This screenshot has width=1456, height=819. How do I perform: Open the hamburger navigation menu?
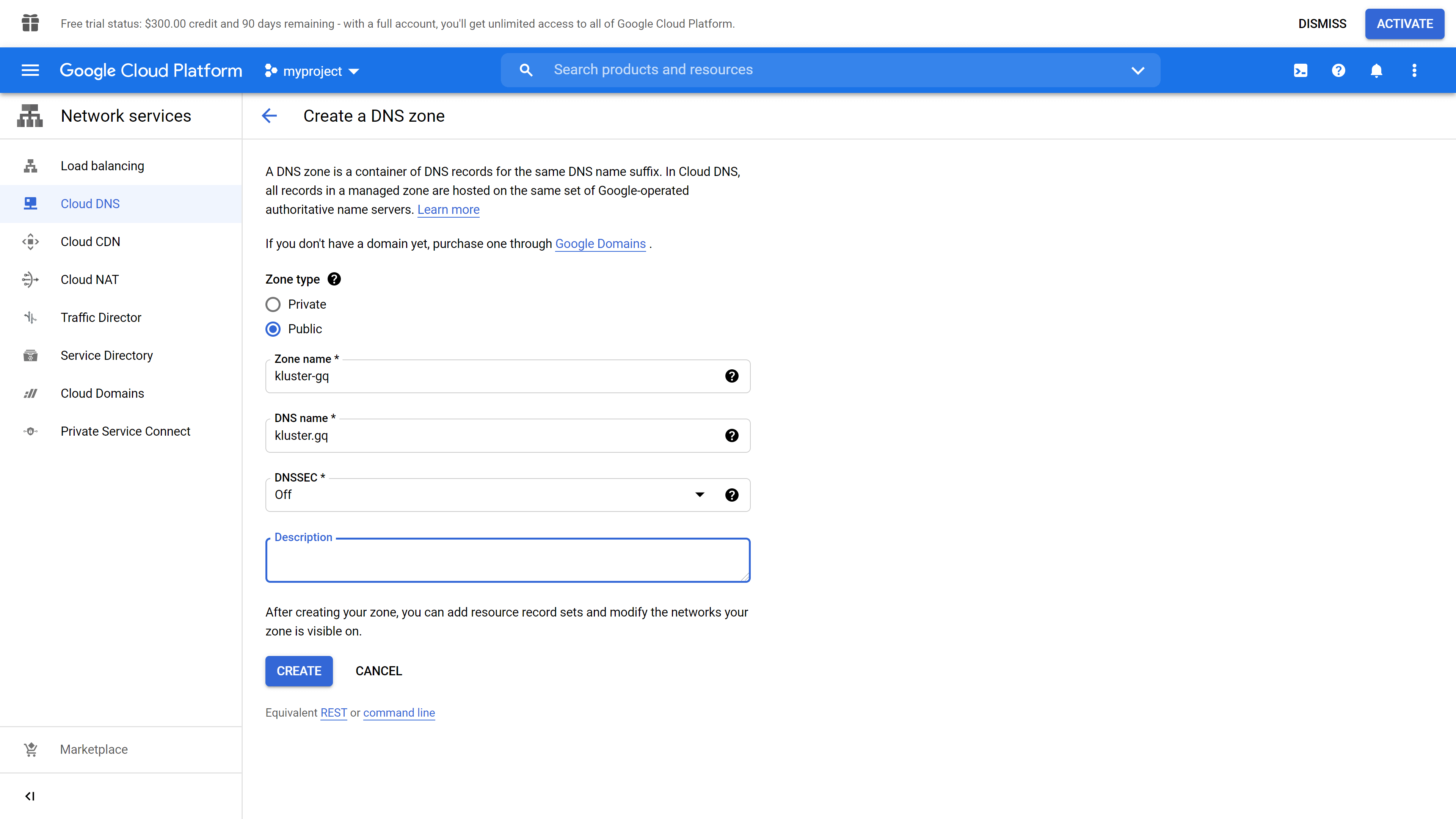click(x=30, y=71)
